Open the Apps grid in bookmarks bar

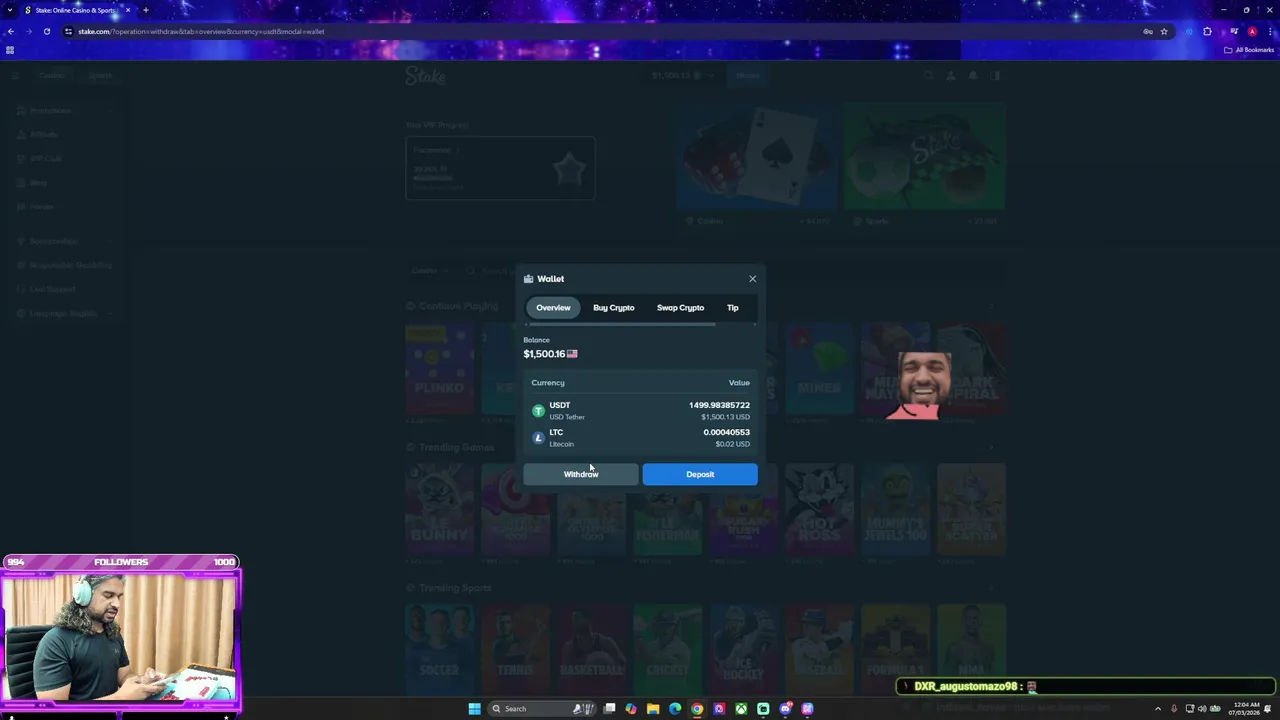pyautogui.click(x=10, y=50)
